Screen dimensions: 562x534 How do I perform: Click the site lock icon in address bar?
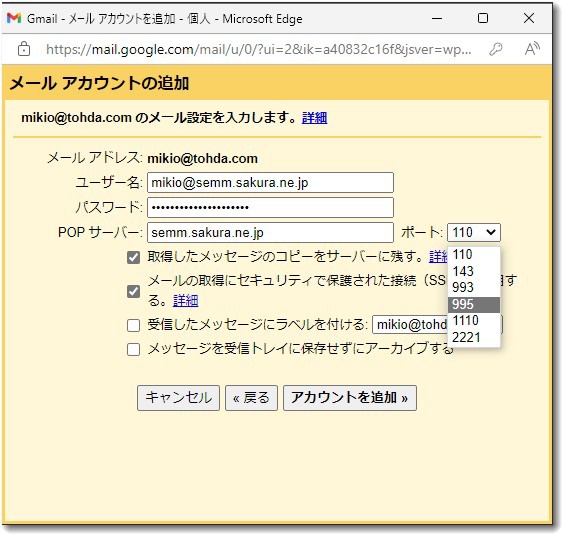(24, 49)
